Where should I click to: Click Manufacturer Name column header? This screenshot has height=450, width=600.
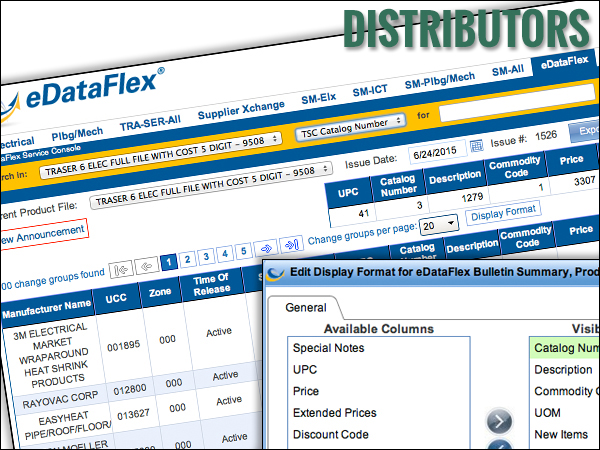tap(47, 310)
